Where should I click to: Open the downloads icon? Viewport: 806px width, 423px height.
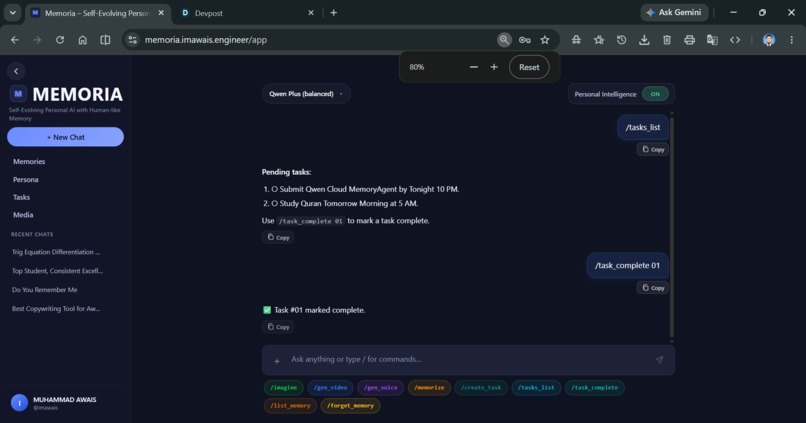click(x=644, y=40)
